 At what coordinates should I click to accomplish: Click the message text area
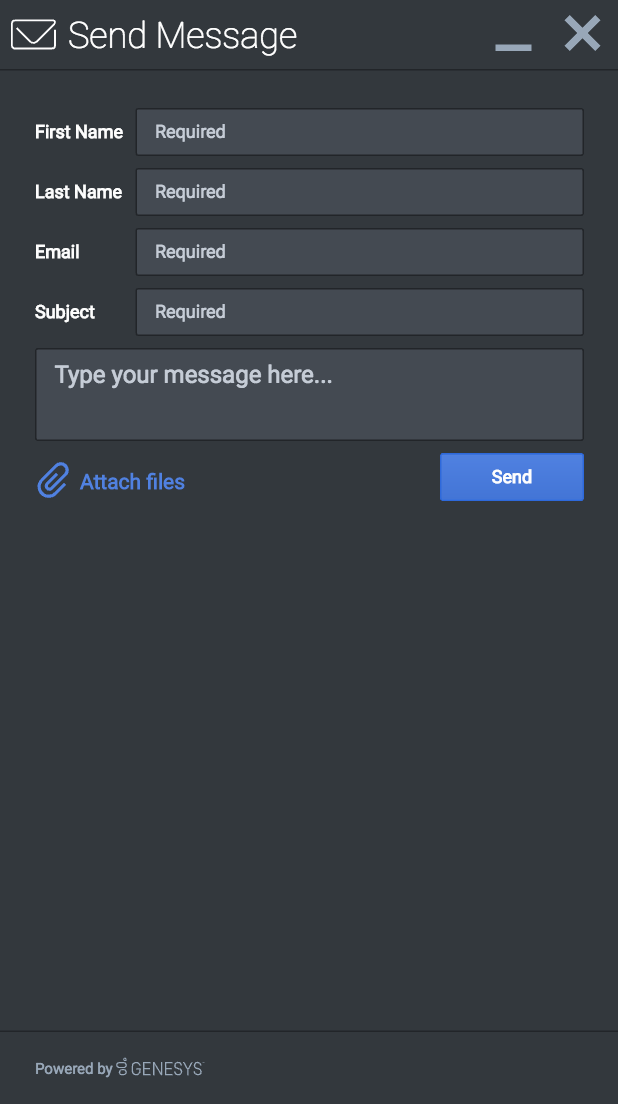[309, 394]
